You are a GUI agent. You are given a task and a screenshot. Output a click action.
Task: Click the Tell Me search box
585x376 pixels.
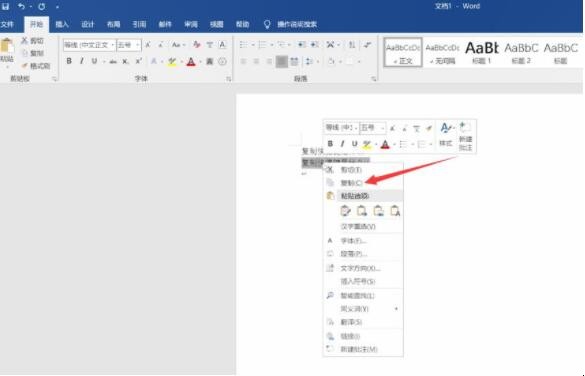297,24
